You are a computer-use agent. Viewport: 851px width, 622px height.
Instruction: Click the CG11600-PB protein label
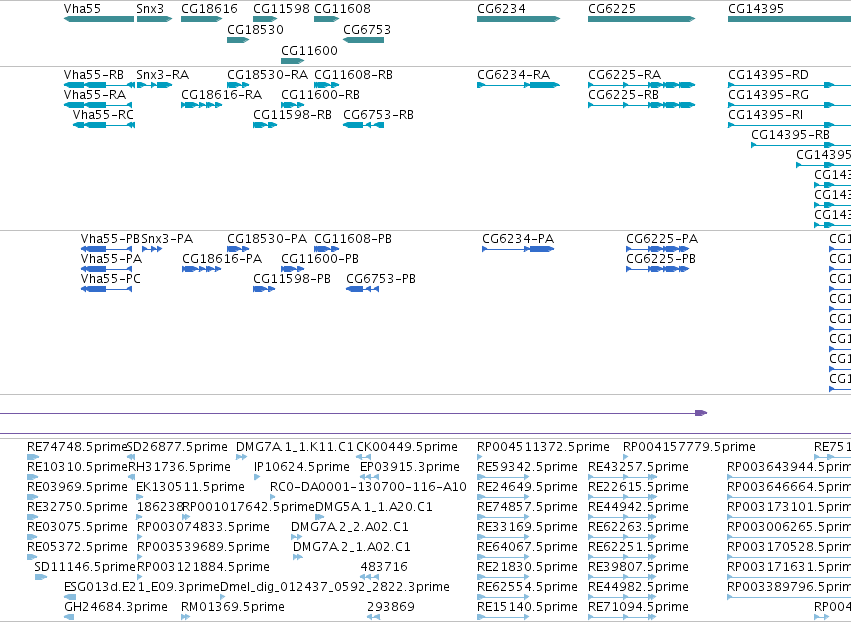click(320, 259)
